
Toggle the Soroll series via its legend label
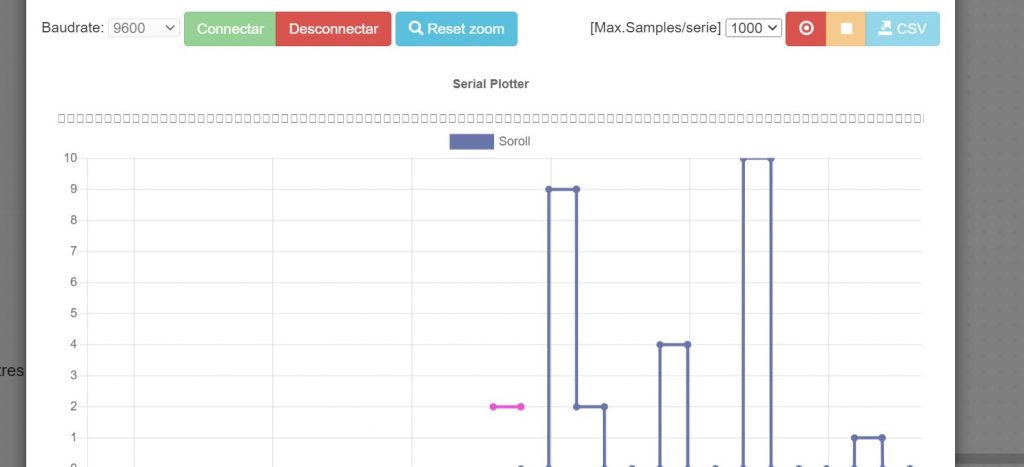pos(514,142)
